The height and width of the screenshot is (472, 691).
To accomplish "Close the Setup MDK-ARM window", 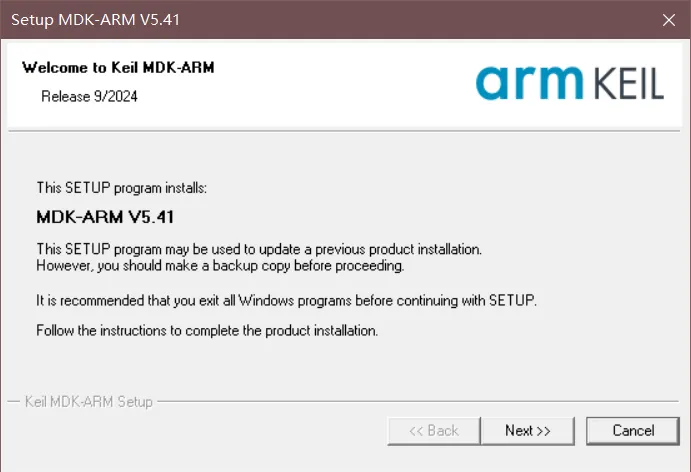I will pos(668,19).
